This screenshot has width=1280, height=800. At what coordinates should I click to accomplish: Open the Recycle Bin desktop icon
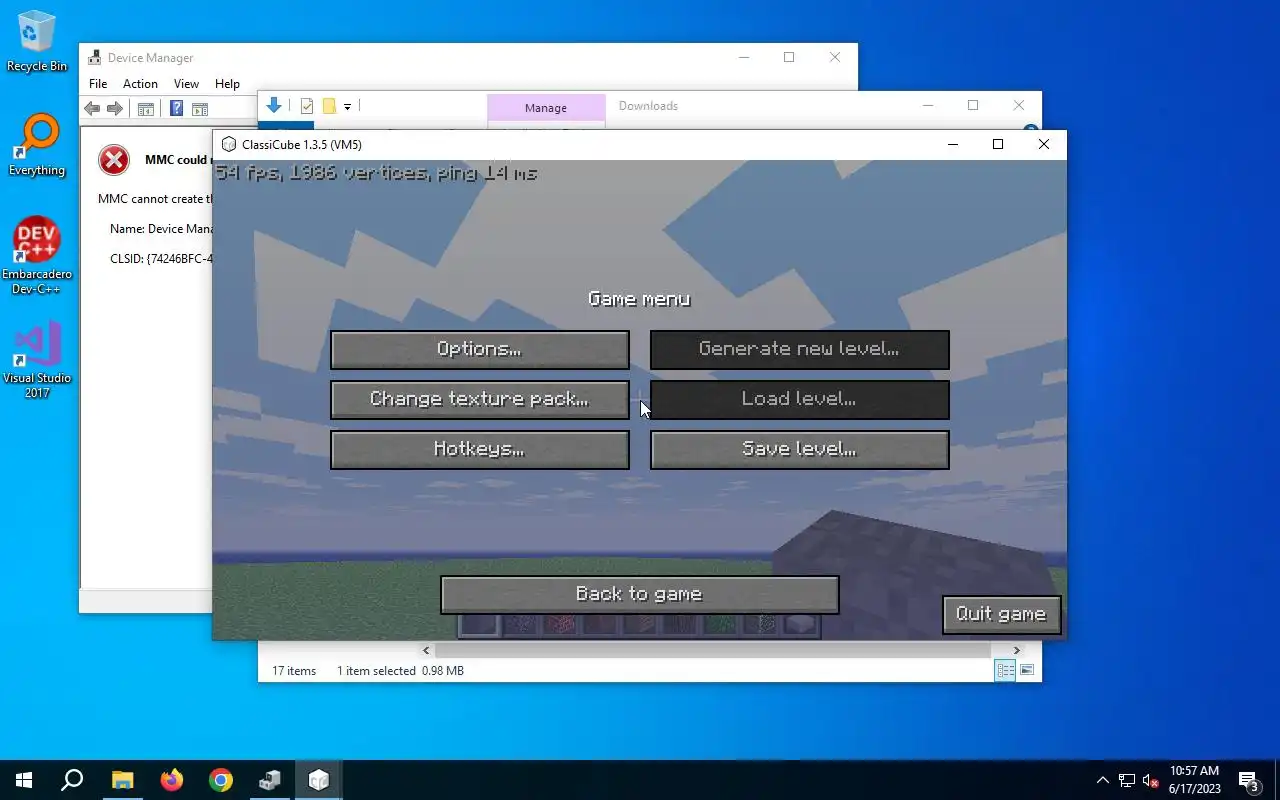coord(37,41)
